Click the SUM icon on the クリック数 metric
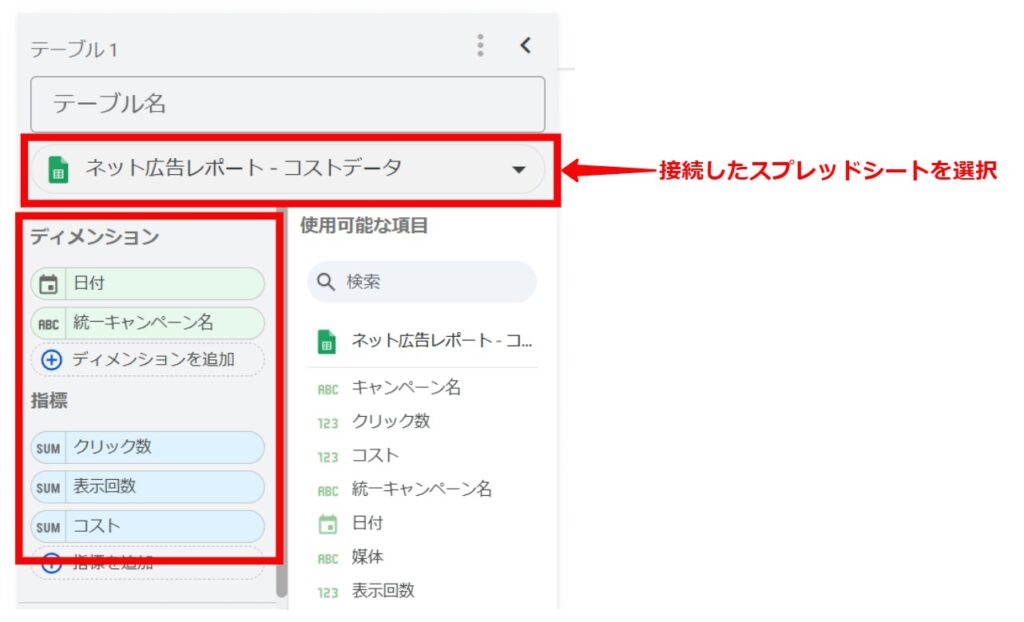 coord(48,448)
